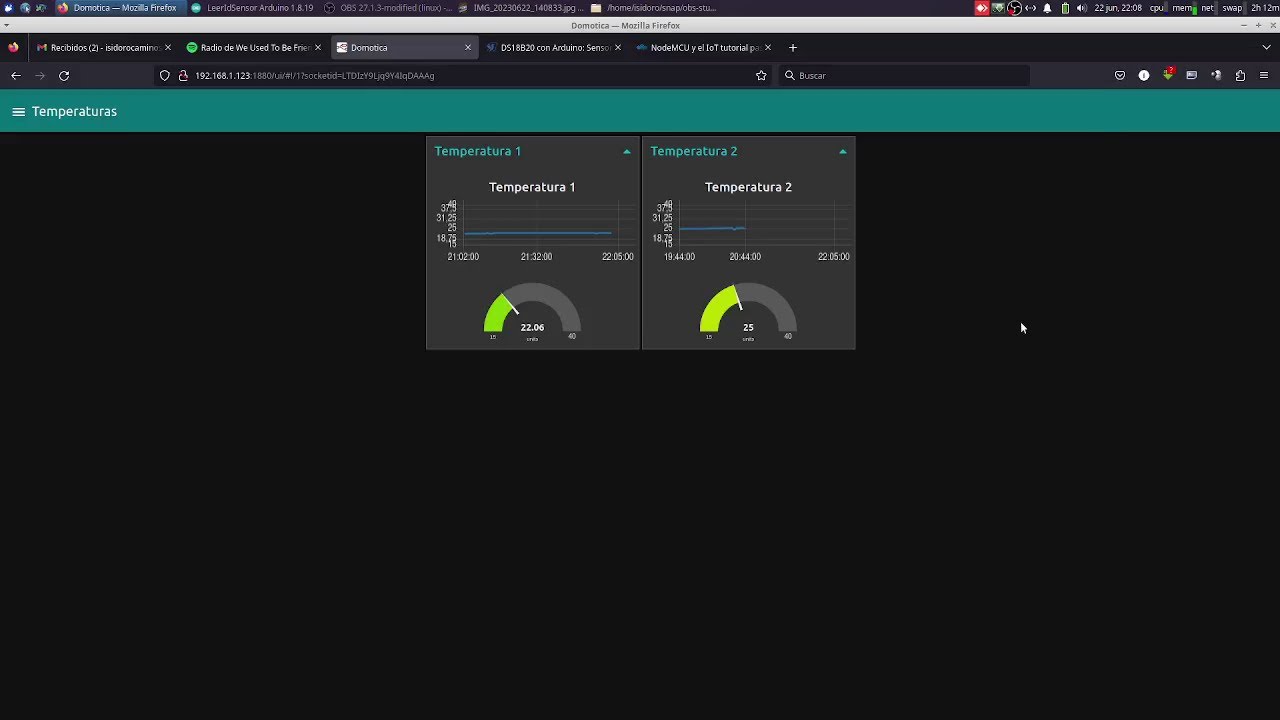
Task: Open the Pocket save icon
Action: [1120, 75]
